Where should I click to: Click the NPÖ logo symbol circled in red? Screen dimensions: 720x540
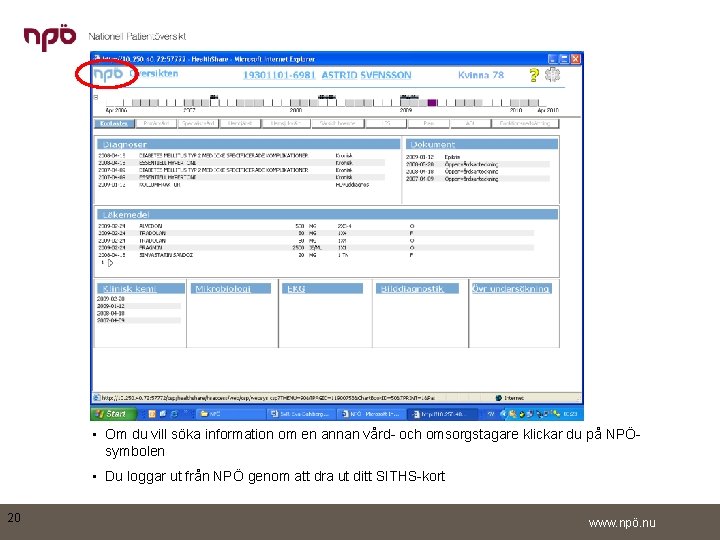pos(108,75)
